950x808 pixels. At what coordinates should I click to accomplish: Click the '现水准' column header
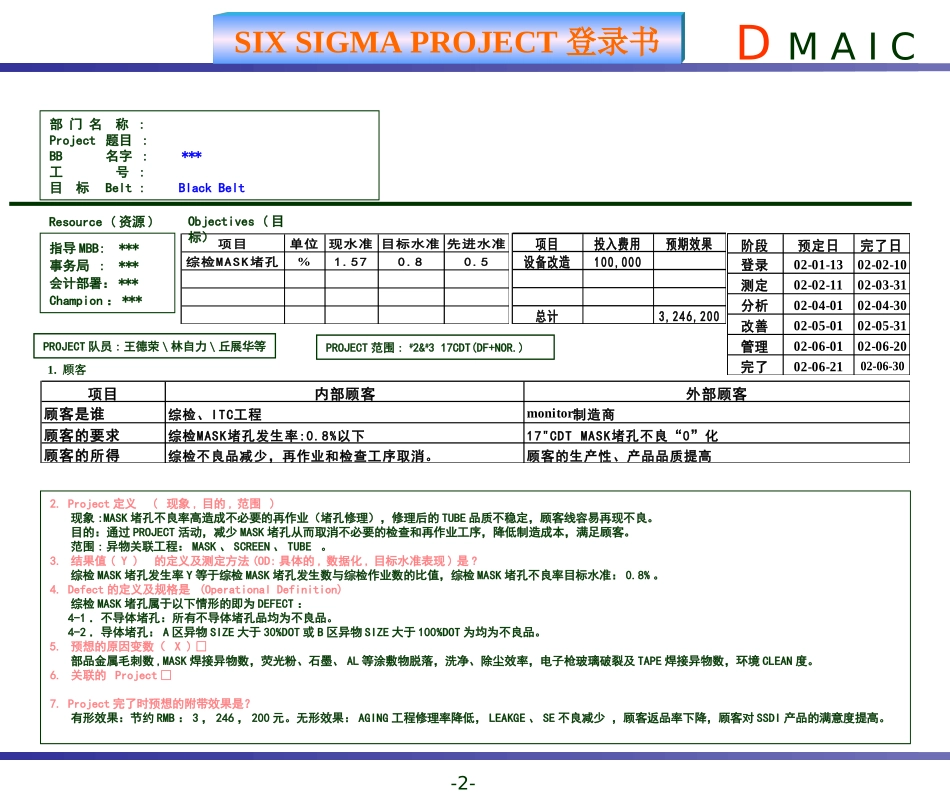coord(351,243)
